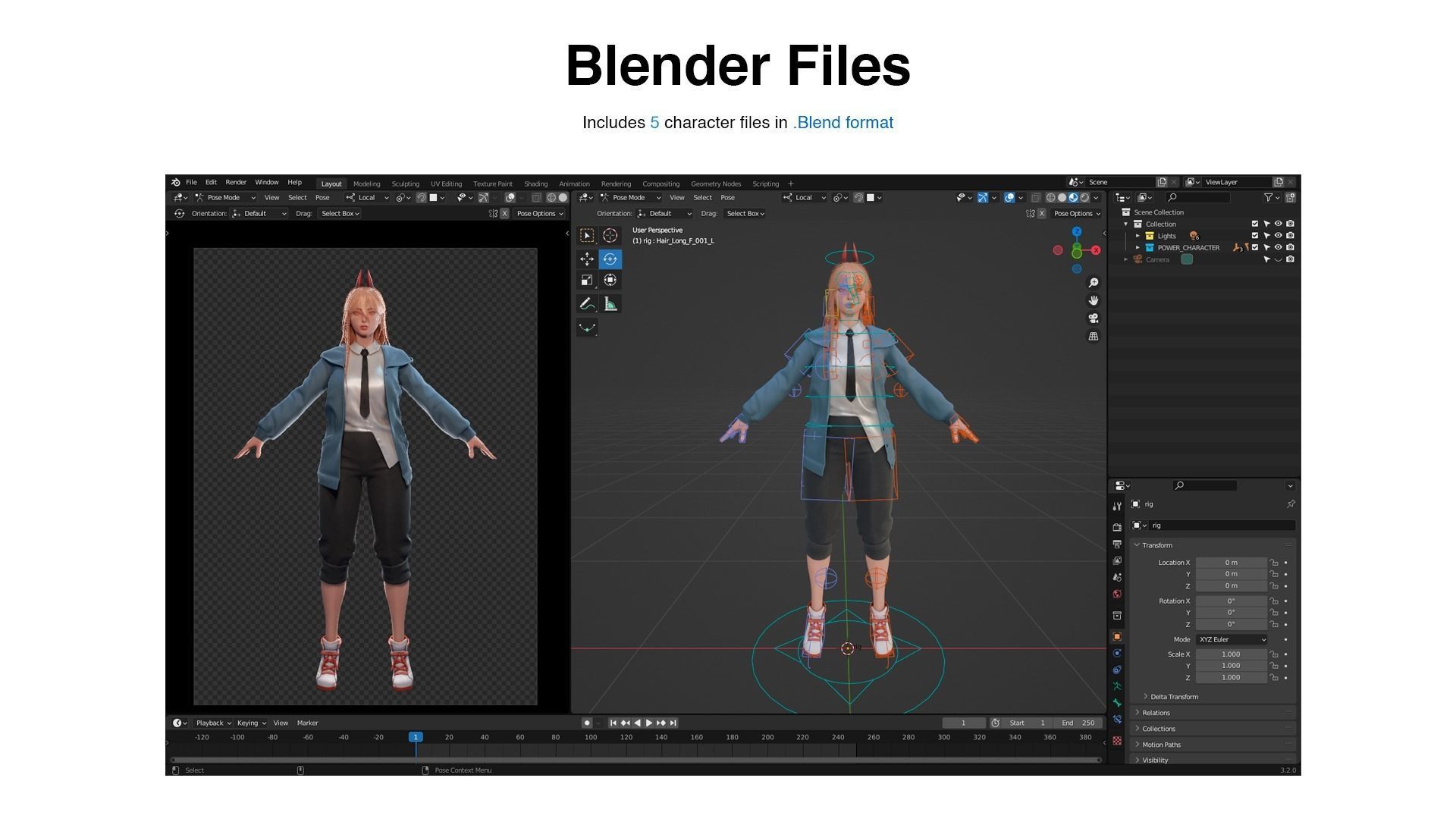Click the 3D Cursor tool
This screenshot has height=819, width=1456.
pyautogui.click(x=610, y=236)
